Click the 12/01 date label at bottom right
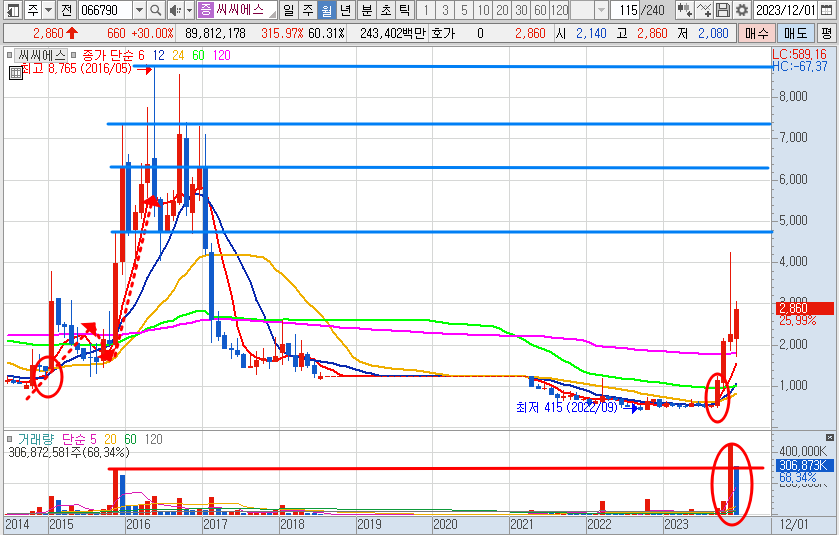This screenshot has width=839, height=535. pos(794,524)
